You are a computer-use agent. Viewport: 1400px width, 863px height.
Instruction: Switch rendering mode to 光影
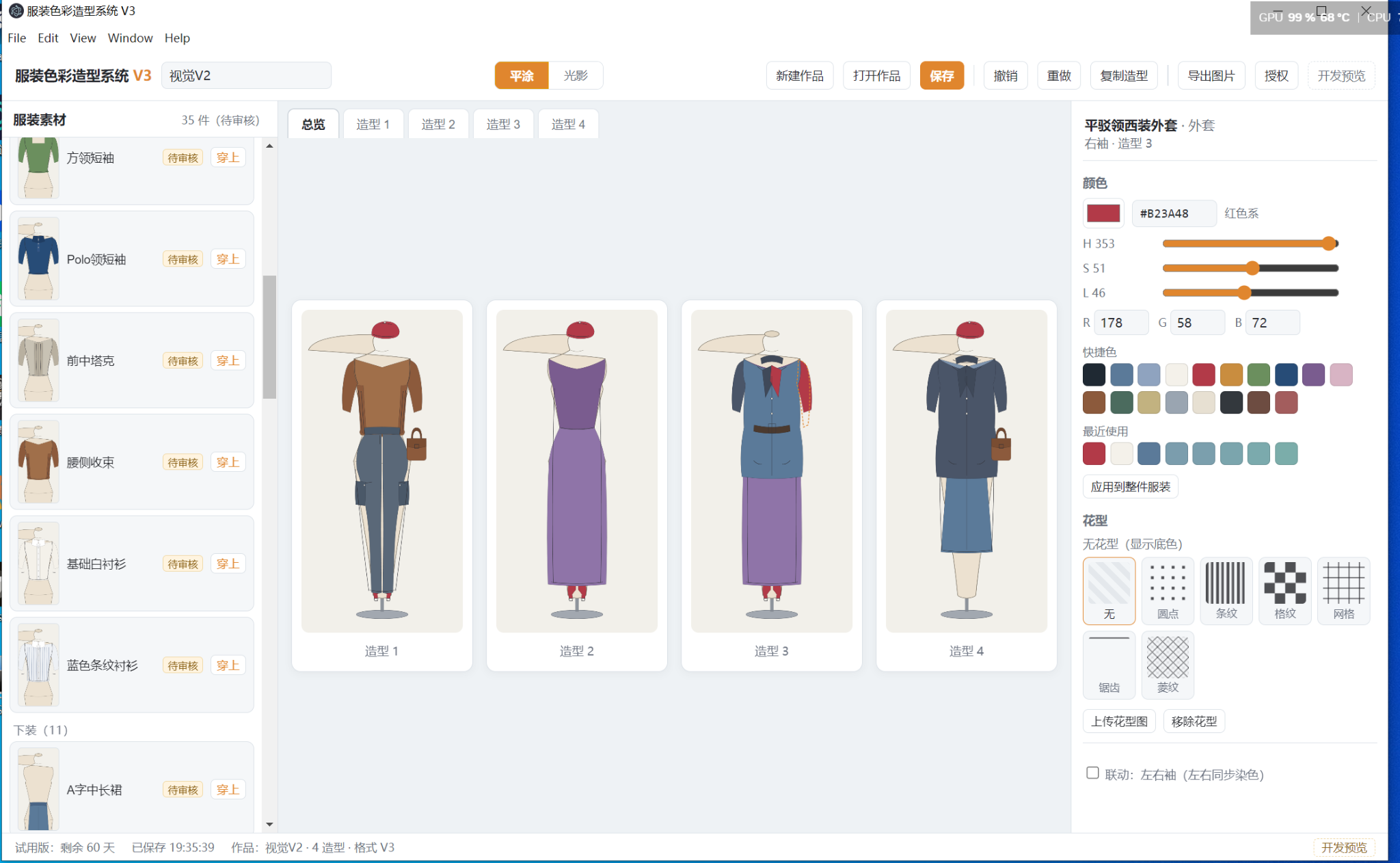tap(576, 76)
